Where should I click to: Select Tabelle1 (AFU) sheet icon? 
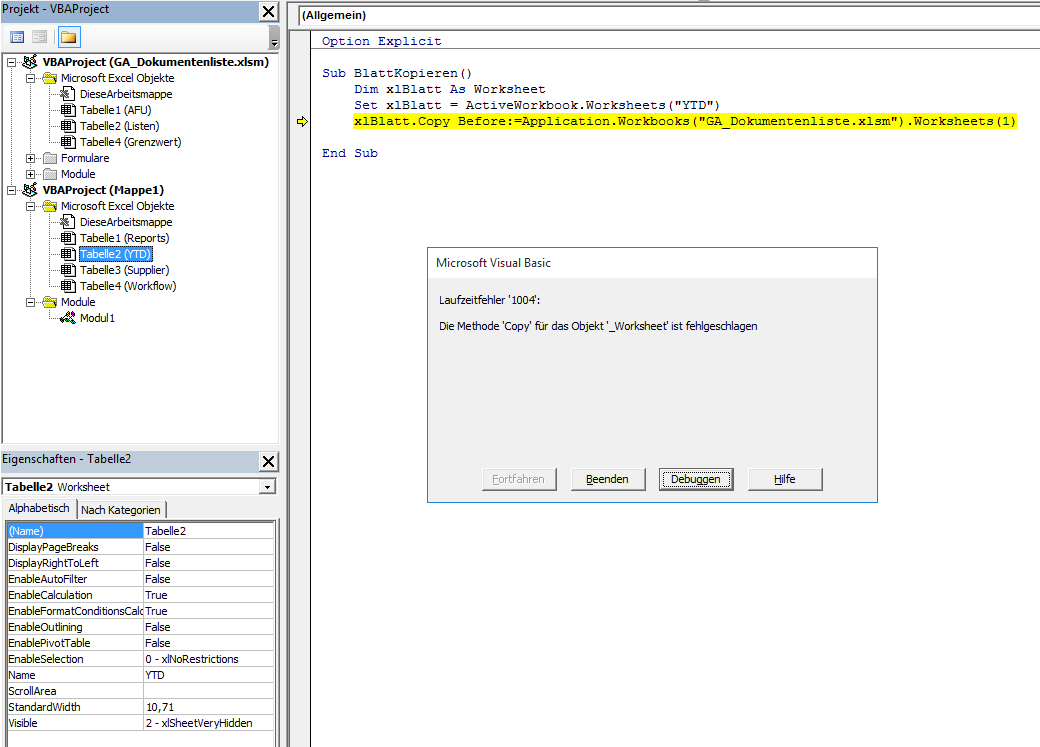67,110
